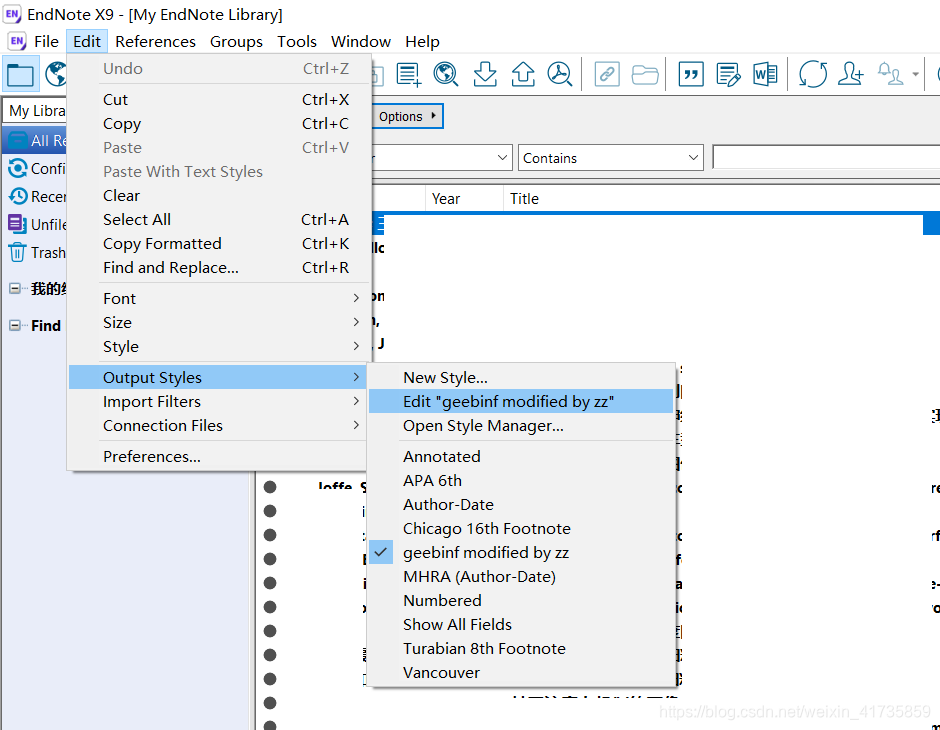
Task: Select the Author-Date output style
Action: click(522, 505)
